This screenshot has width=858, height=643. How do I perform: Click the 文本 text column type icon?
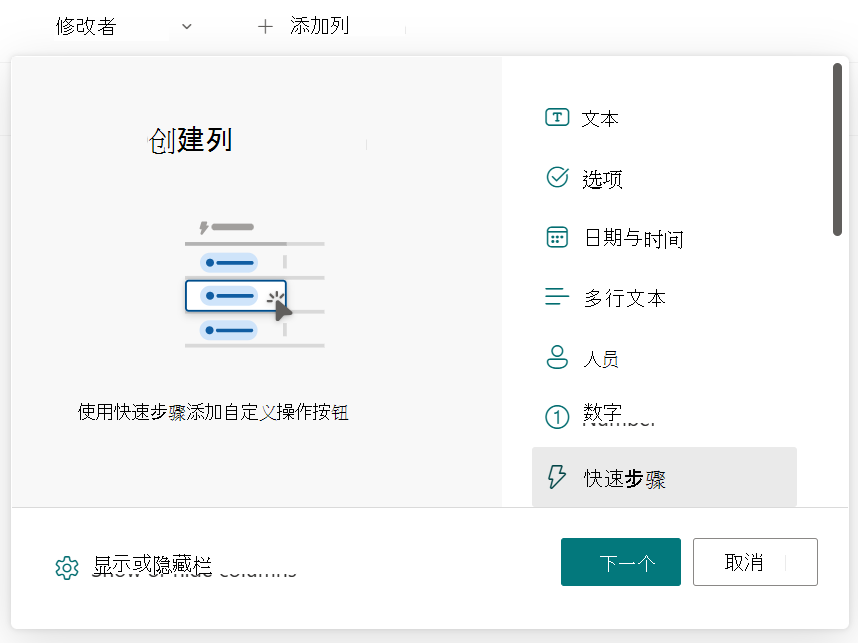[557, 118]
